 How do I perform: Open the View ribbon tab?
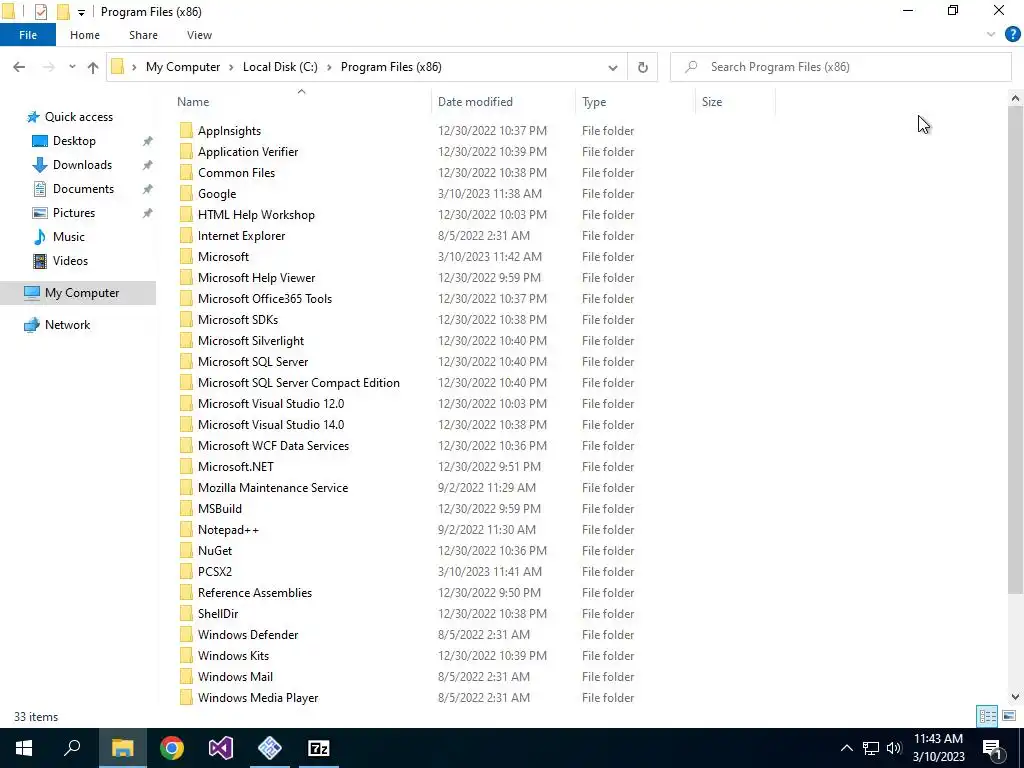199,35
